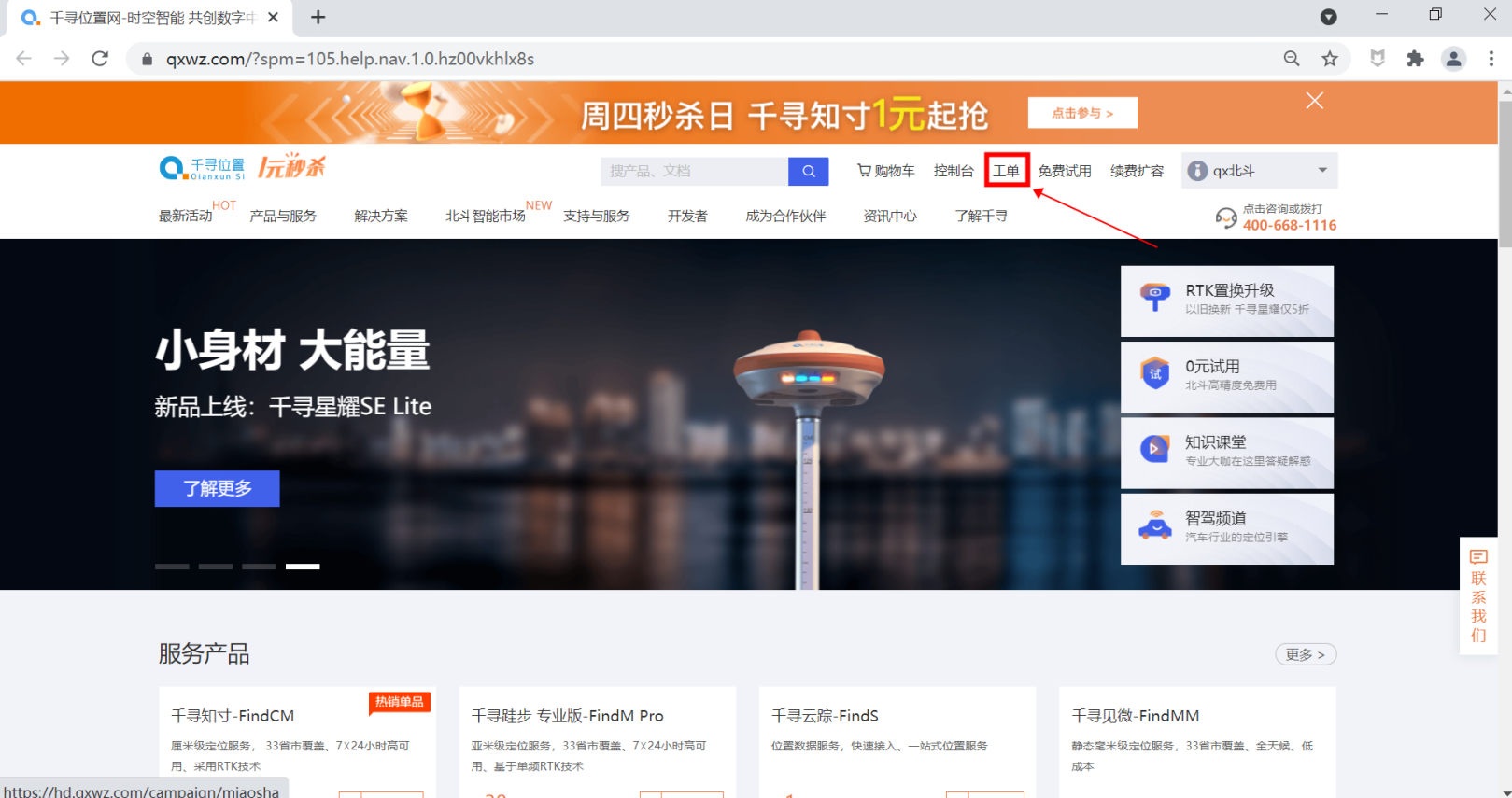The image size is (1512, 798).
Task: Click the 联系我们 floating side button
Action: click(x=1478, y=595)
